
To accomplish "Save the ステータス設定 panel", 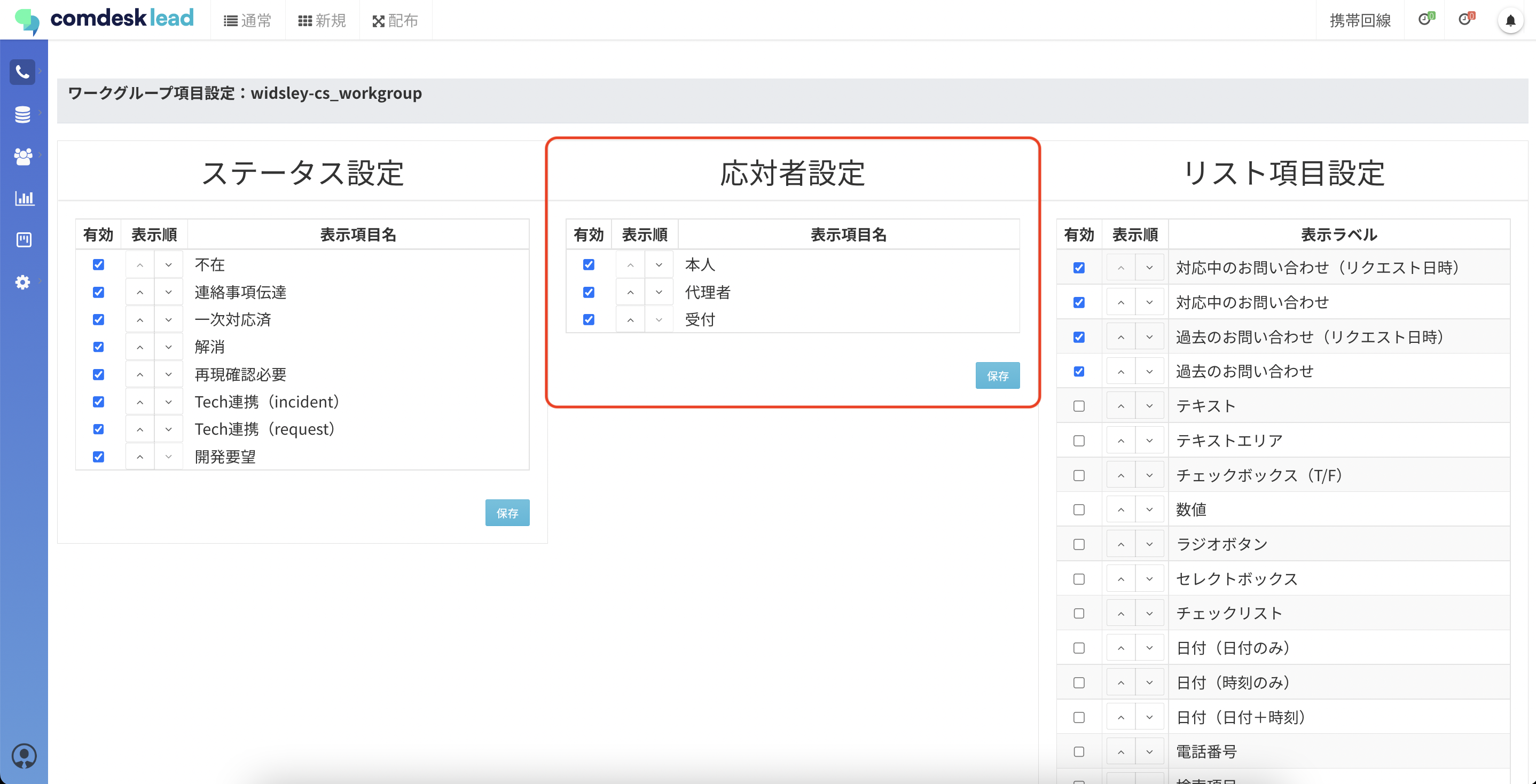I will coord(507,513).
